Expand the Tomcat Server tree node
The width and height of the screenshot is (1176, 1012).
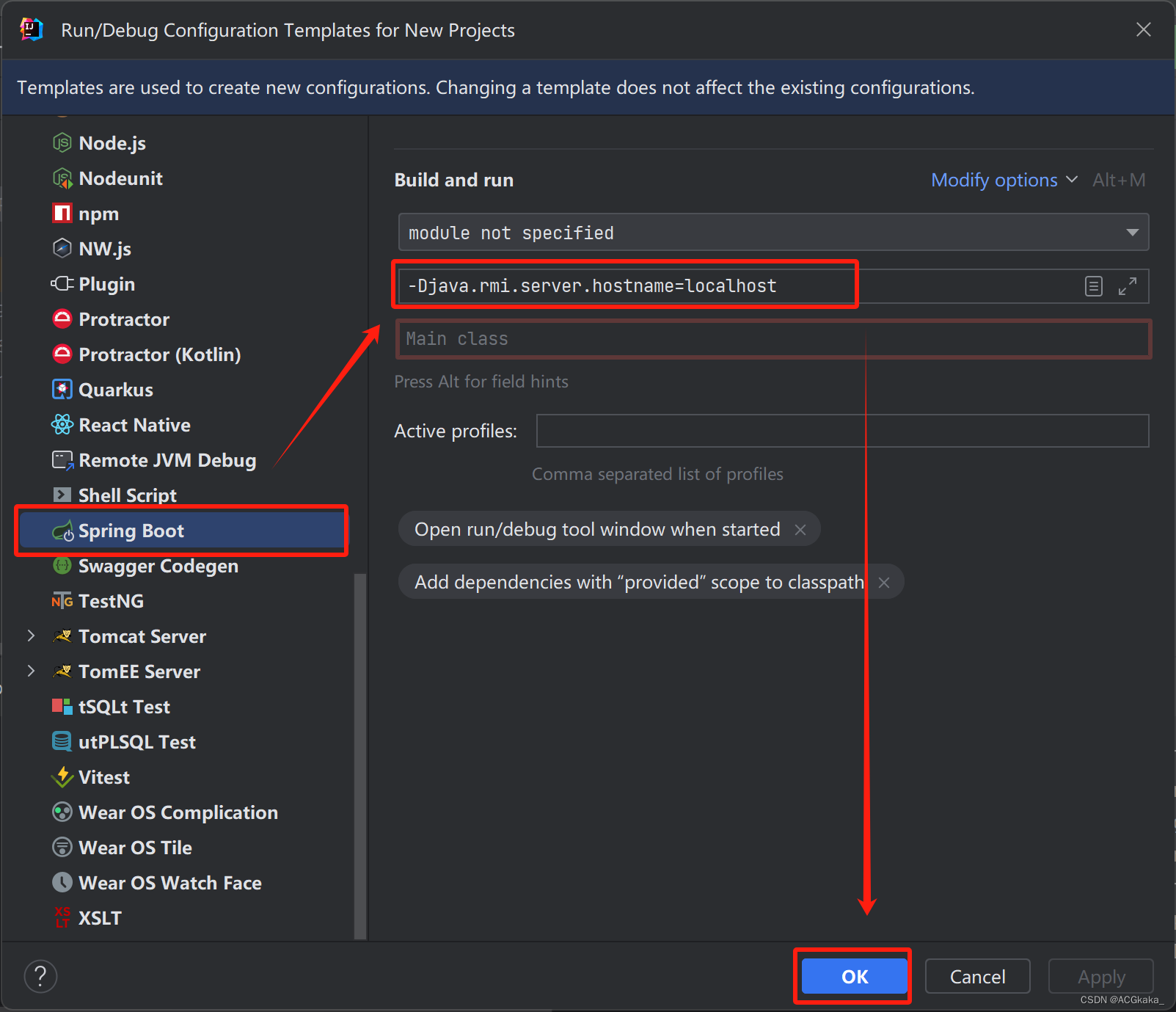[x=31, y=636]
